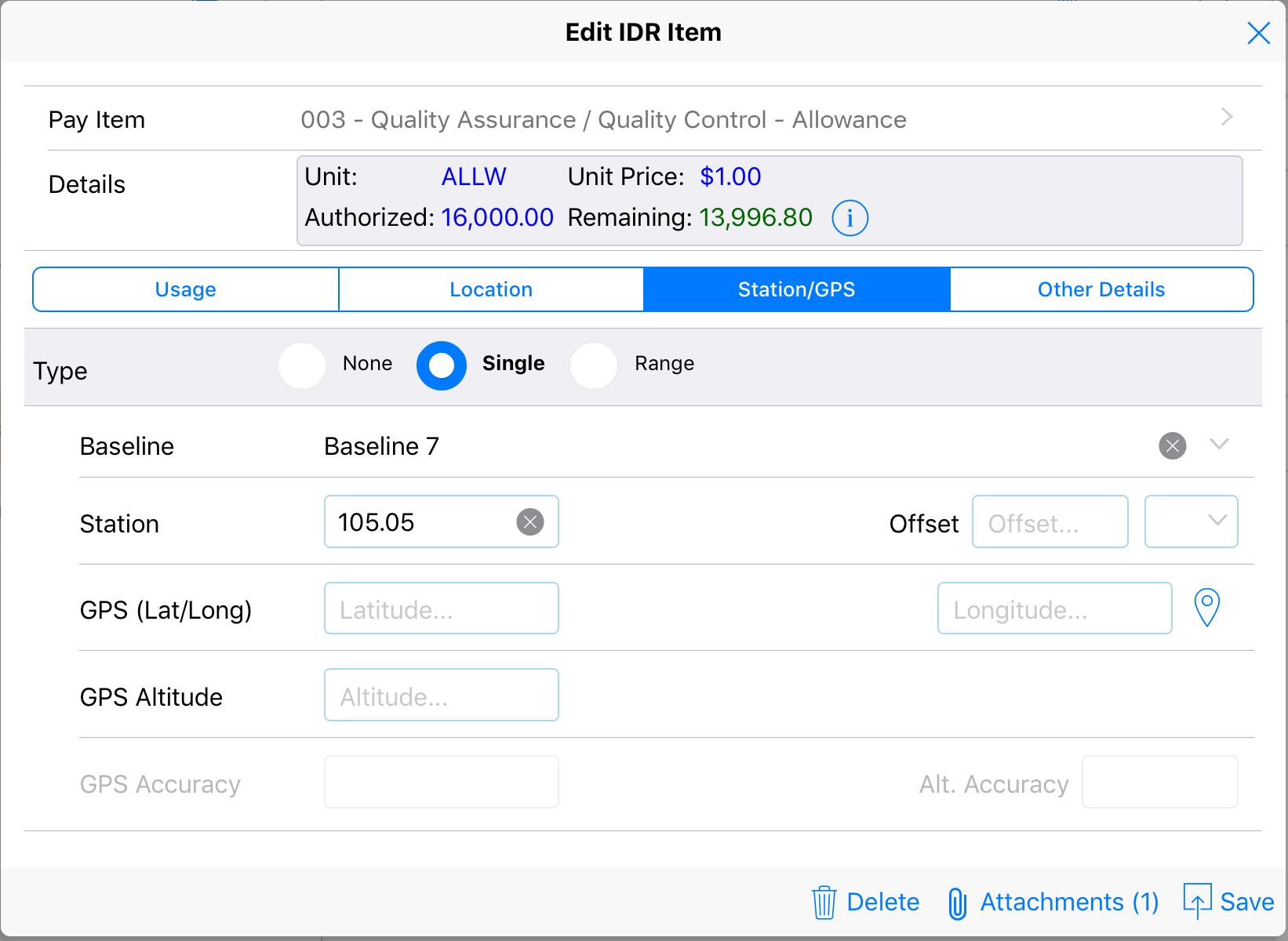Click the Delete trash icon
1288x941 pixels.
pyautogui.click(x=824, y=903)
